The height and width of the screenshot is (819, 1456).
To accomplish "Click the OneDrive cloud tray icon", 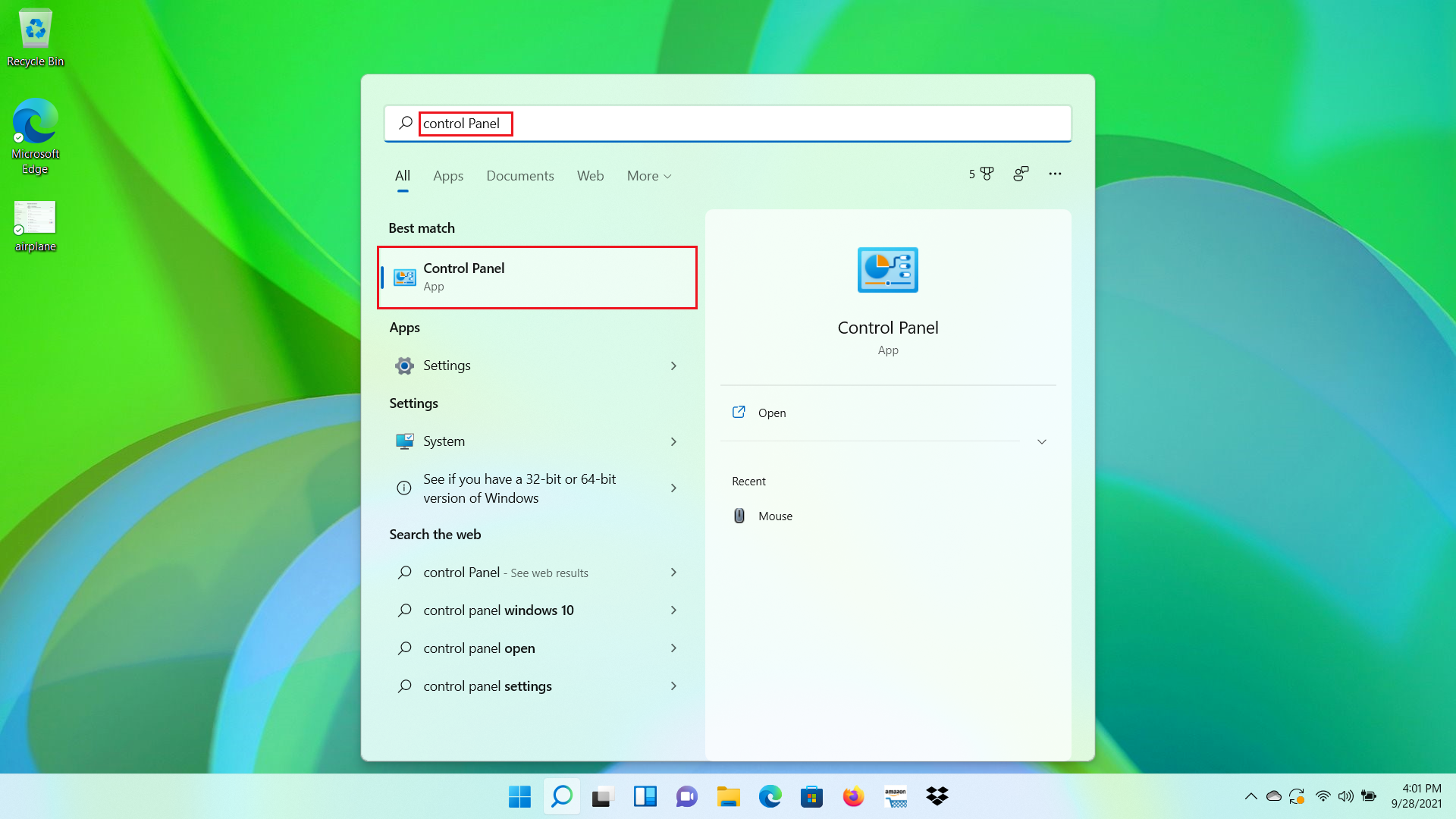I will [x=1274, y=796].
